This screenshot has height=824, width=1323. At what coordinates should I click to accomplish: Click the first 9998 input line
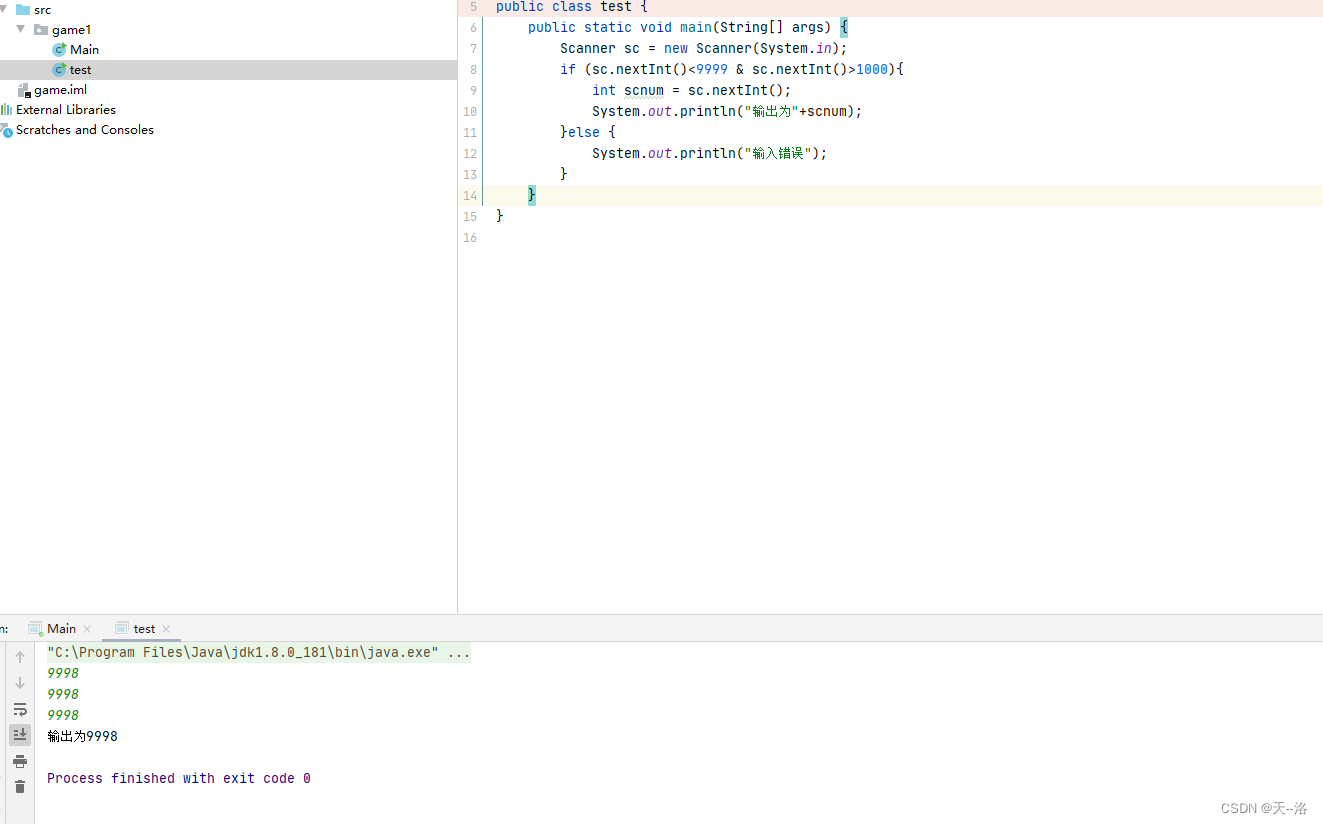click(63, 673)
